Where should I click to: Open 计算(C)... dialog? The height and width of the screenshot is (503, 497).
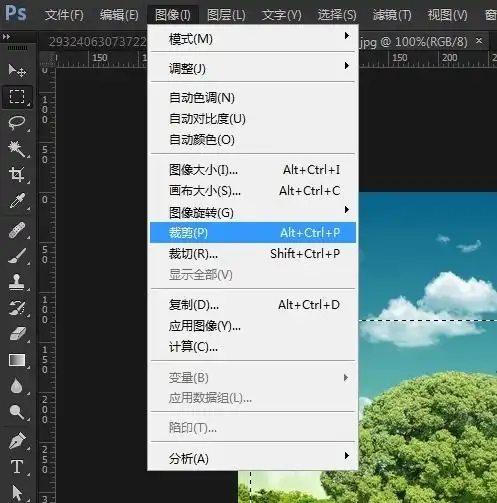click(253, 347)
